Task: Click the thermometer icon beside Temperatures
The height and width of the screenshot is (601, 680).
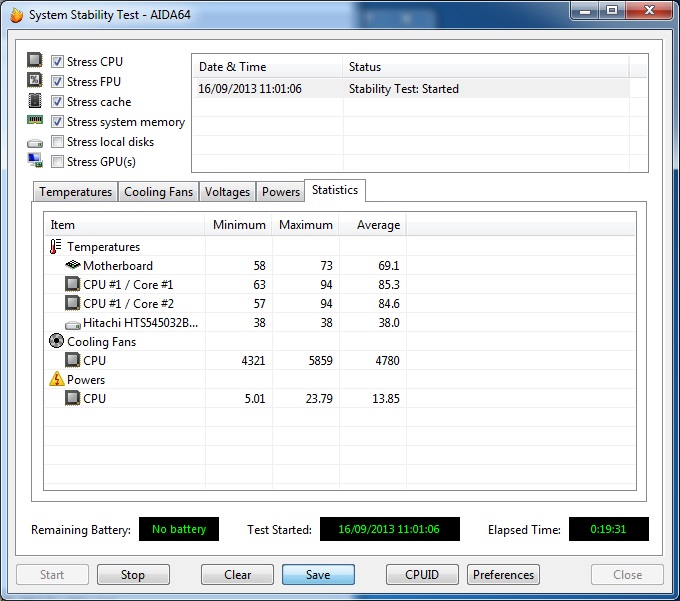Action: click(56, 247)
